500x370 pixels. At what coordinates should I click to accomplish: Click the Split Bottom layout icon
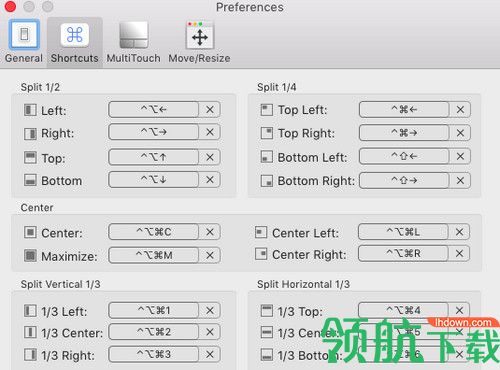point(30,180)
